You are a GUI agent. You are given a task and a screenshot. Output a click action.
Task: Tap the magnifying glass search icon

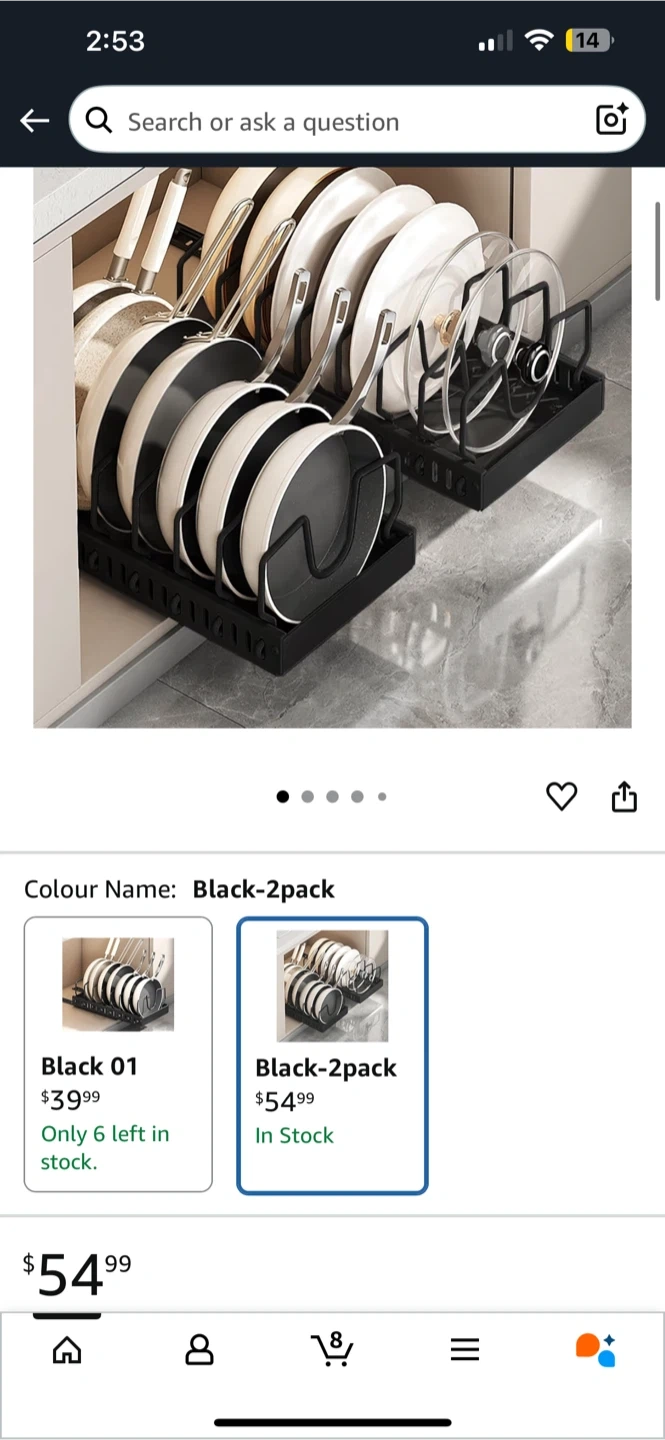(99, 121)
